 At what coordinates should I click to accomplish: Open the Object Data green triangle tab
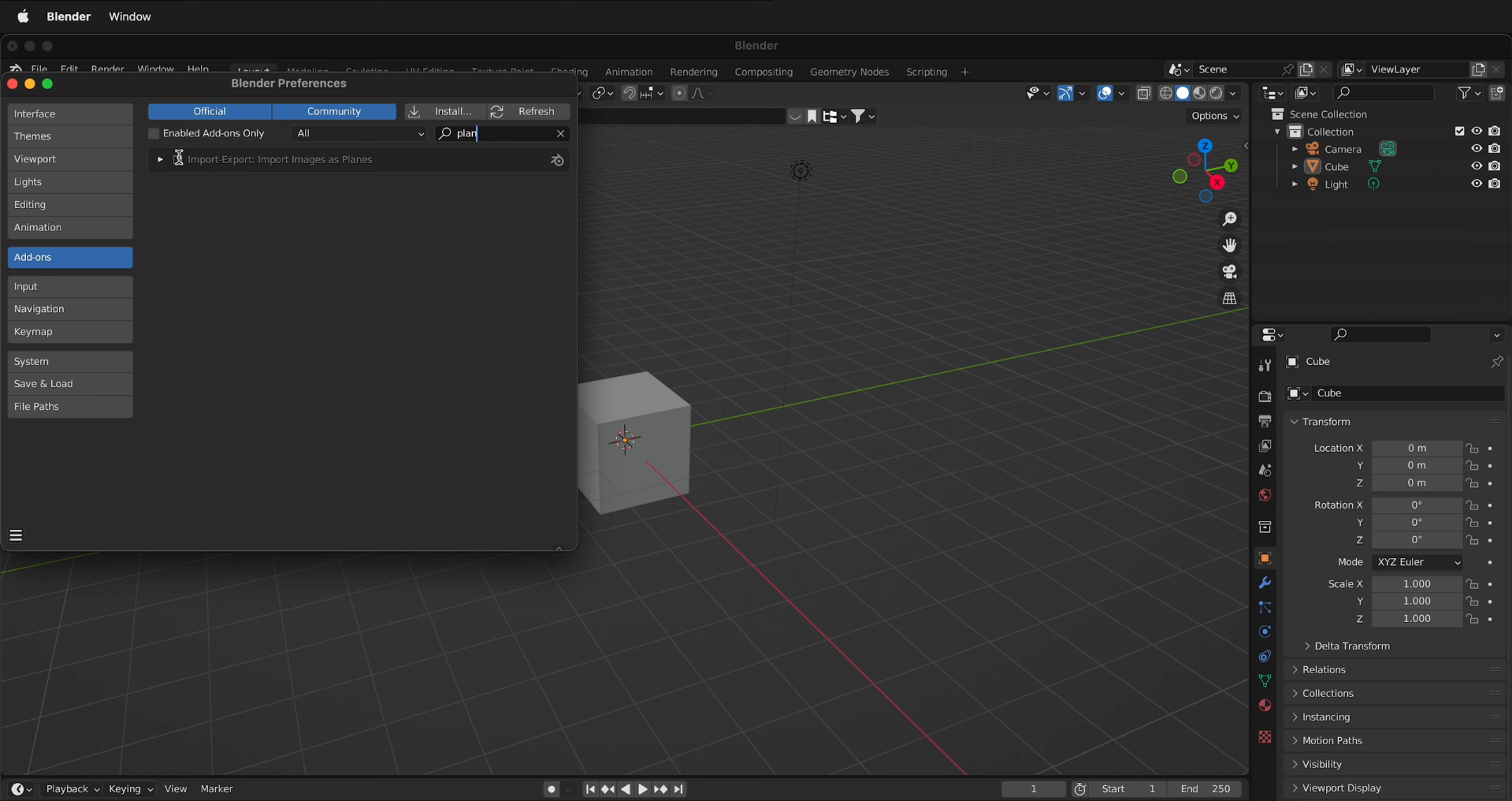pos(1265,681)
